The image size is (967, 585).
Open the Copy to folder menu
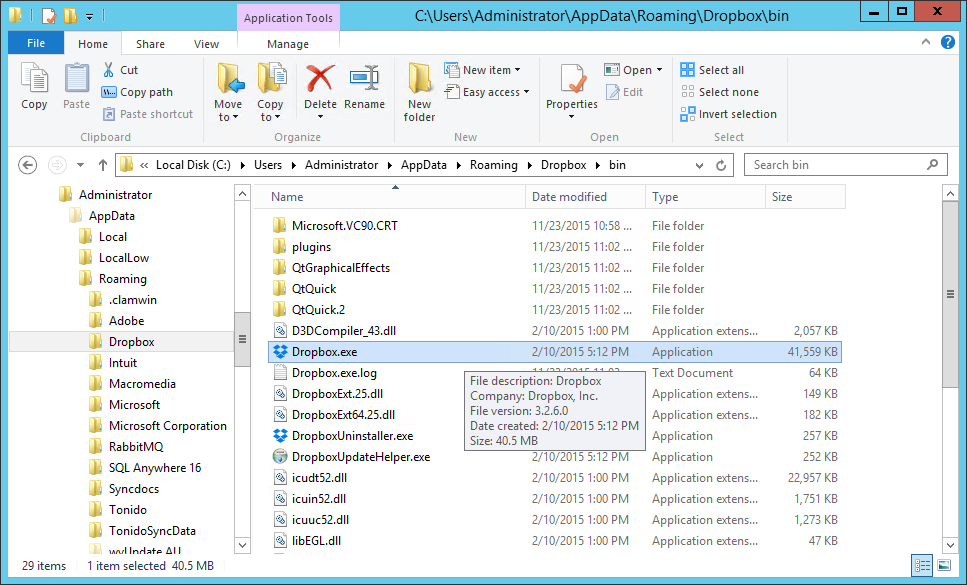coord(270,91)
